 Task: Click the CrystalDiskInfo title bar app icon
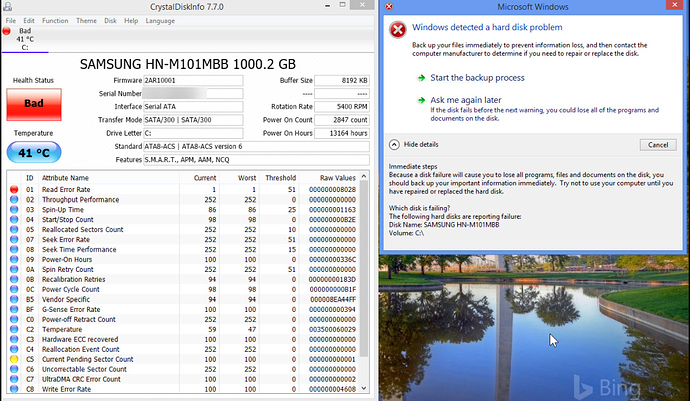click(x=7, y=6)
